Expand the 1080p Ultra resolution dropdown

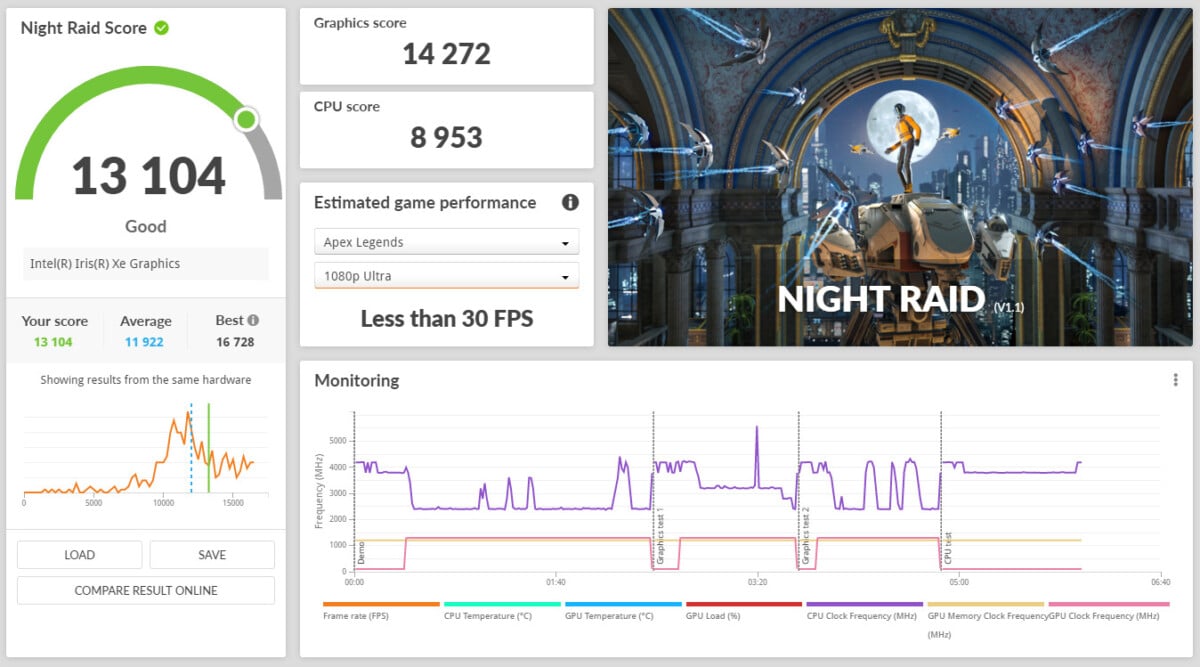[x=446, y=276]
